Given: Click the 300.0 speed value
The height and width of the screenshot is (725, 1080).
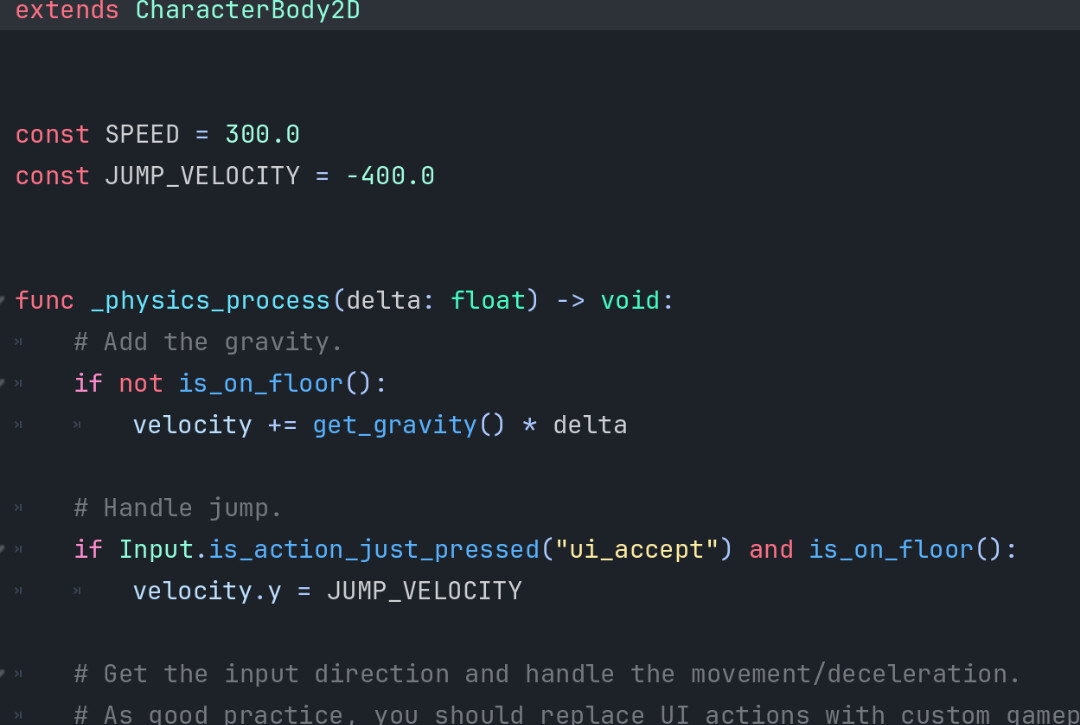Looking at the screenshot, I should coord(262,134).
